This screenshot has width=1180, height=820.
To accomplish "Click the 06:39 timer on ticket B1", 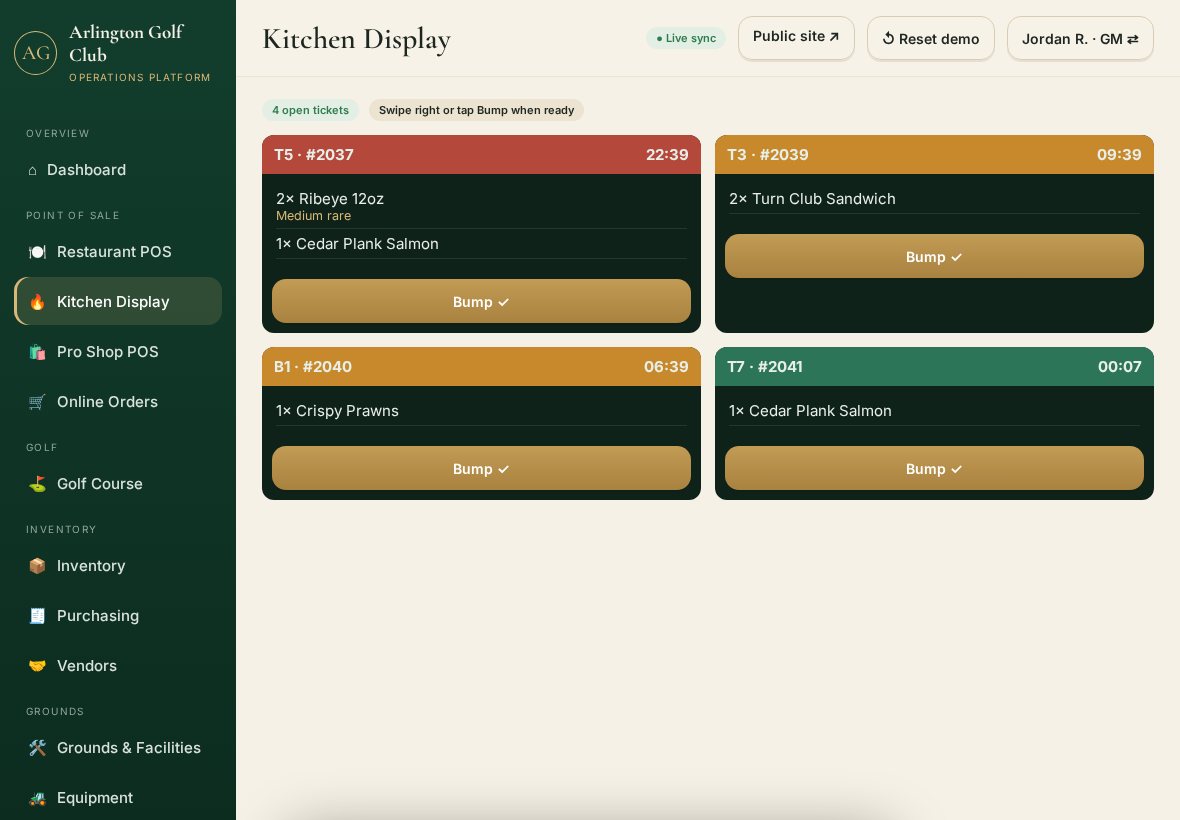I will tap(666, 367).
